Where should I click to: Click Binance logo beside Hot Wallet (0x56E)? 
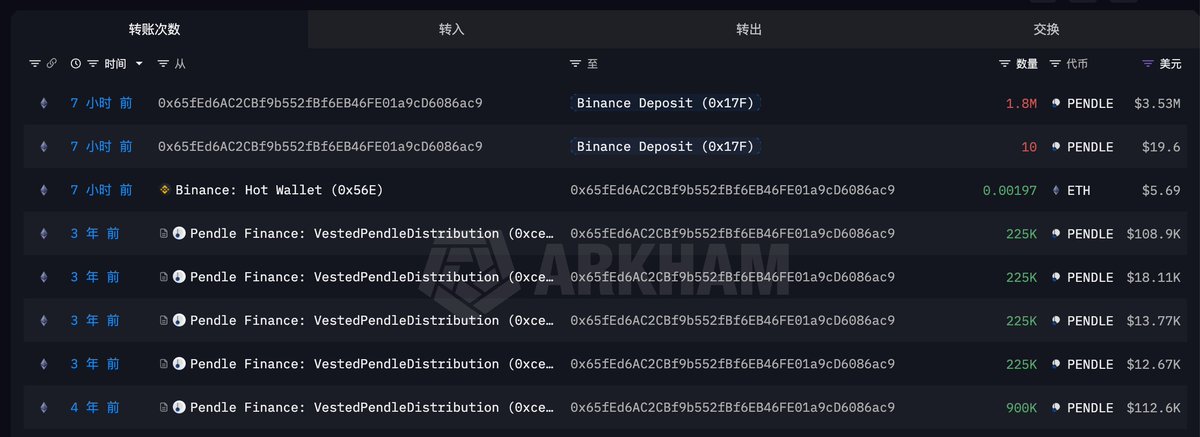coord(165,190)
